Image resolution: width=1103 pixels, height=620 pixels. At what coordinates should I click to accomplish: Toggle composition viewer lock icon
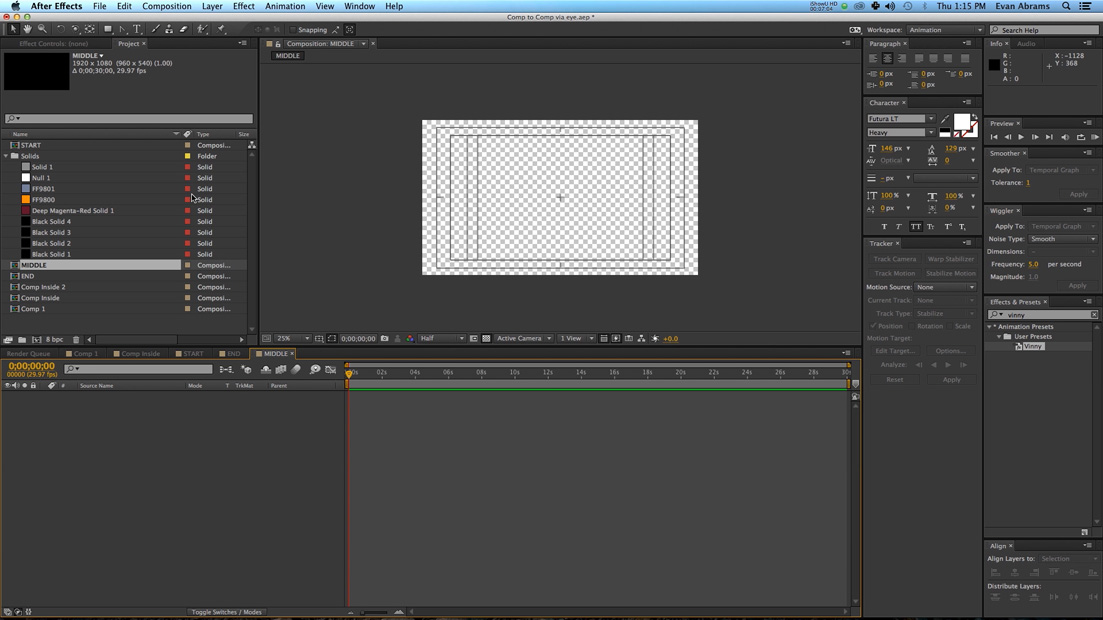(278, 44)
